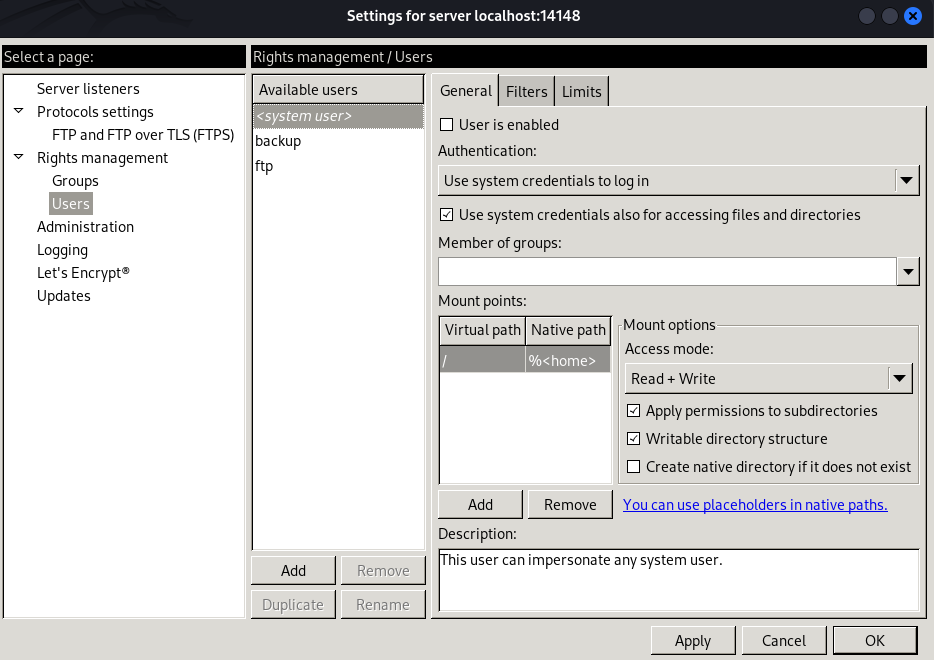Open the Let's Encrypt page
The height and width of the screenshot is (660, 934).
click(x=83, y=273)
